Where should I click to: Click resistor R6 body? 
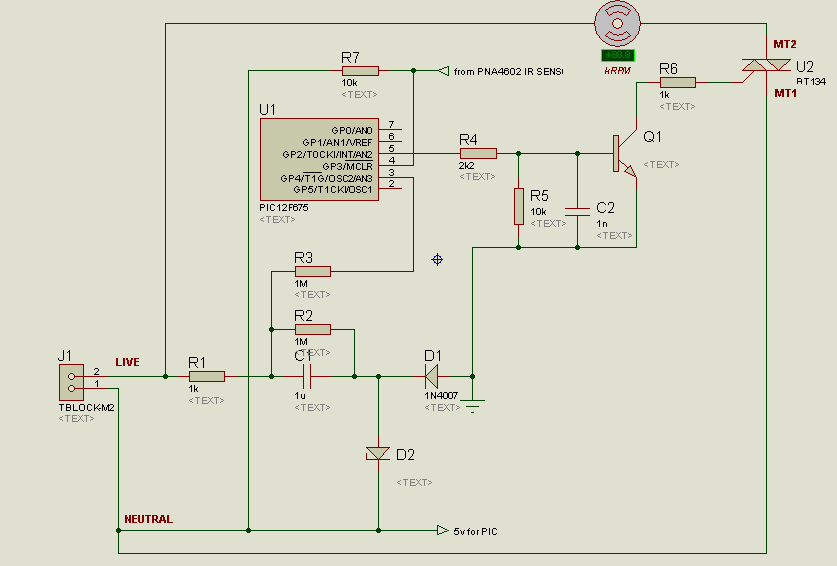pyautogui.click(x=678, y=82)
